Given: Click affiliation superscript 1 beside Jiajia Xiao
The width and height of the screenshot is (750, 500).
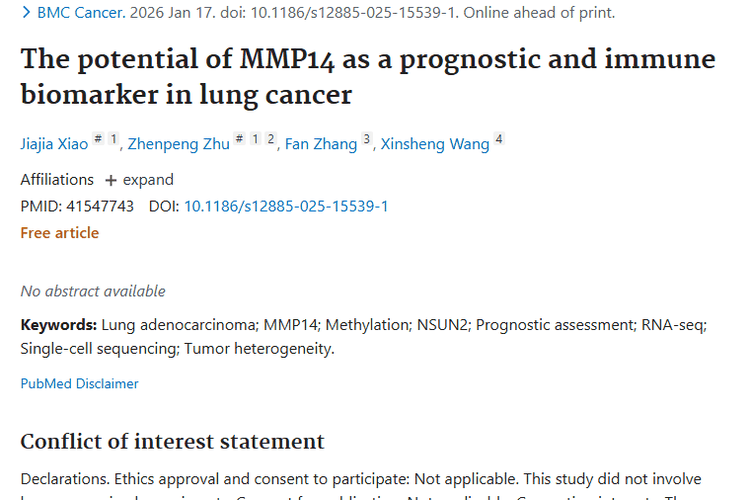Looking at the screenshot, I should point(113,139).
